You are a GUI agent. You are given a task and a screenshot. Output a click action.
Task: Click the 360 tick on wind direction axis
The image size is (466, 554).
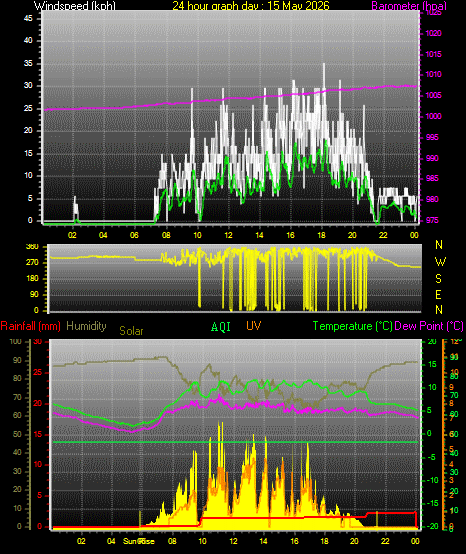32,247
